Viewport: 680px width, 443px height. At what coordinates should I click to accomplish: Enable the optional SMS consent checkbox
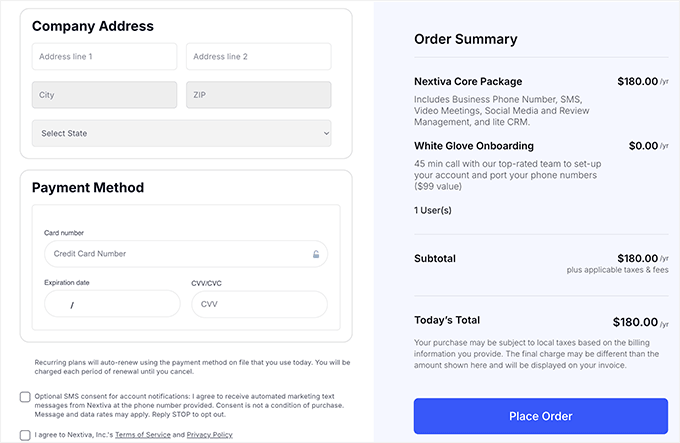(x=25, y=397)
